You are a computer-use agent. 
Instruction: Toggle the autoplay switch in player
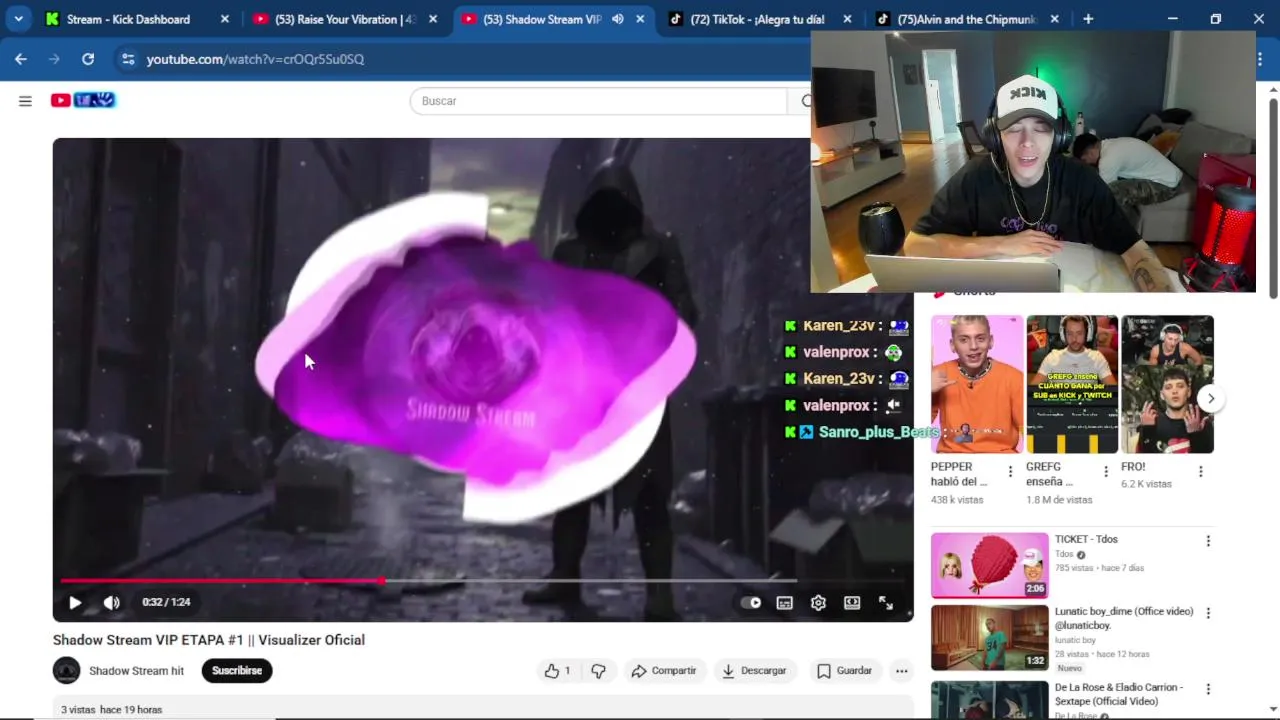pyautogui.click(x=751, y=603)
